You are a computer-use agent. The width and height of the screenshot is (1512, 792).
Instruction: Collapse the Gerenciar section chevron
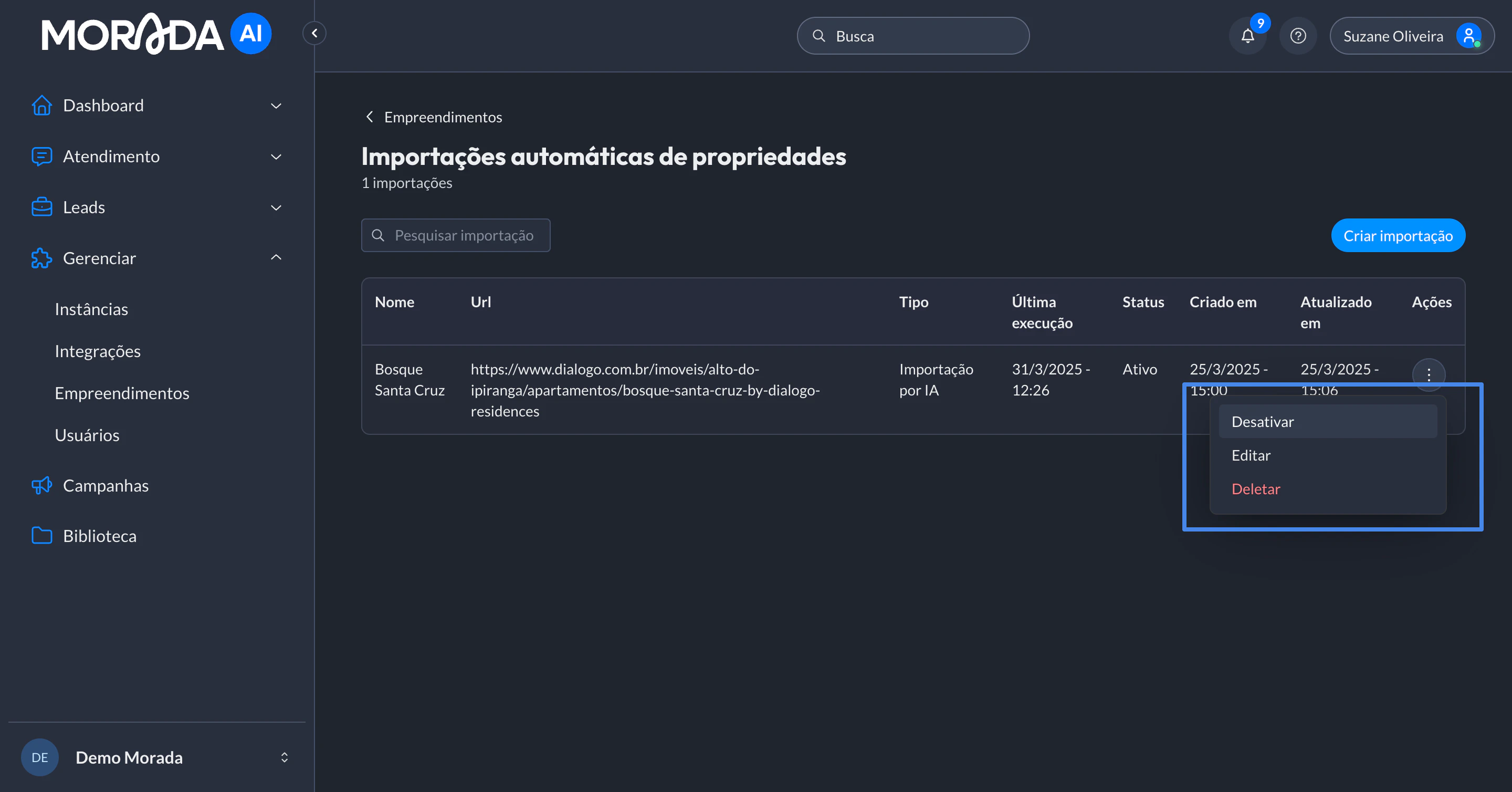(x=276, y=257)
